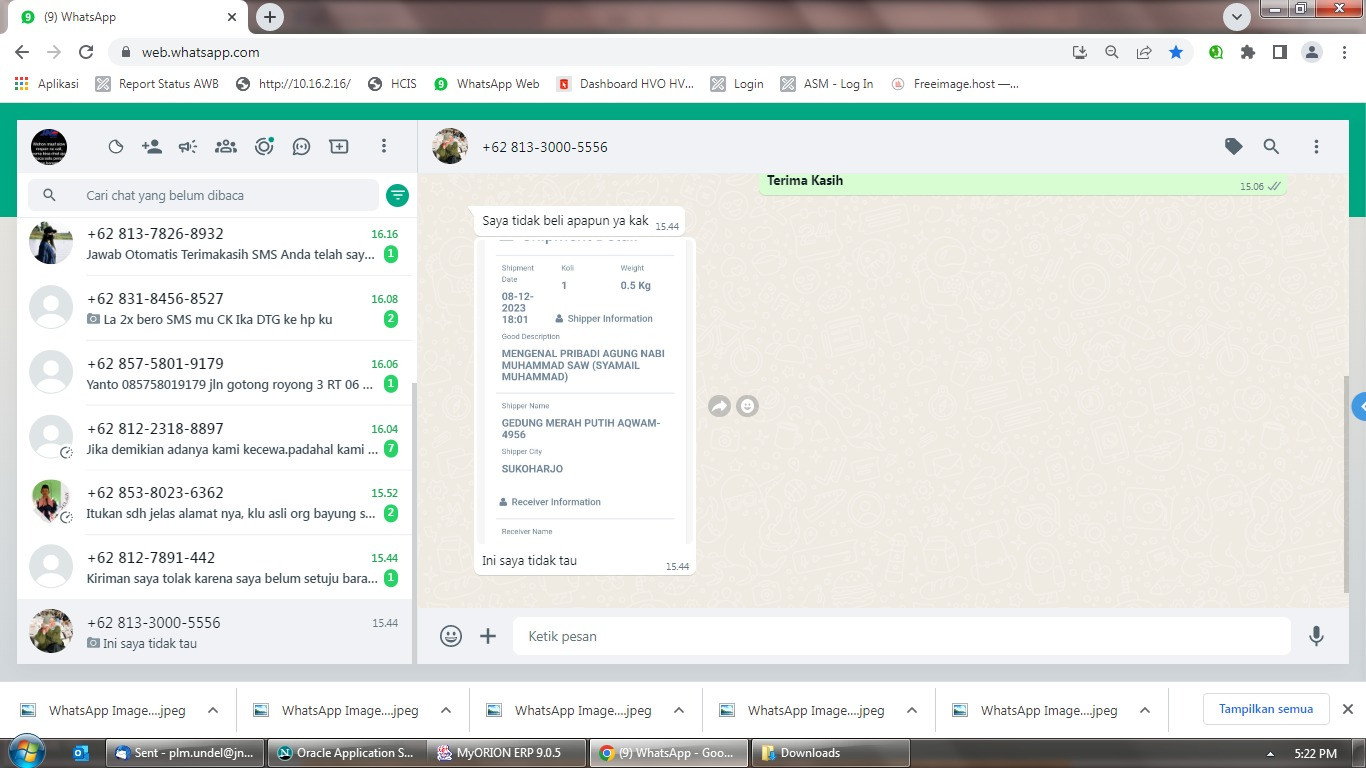Open the emoji picker in composer
The image size is (1366, 768).
(x=451, y=636)
